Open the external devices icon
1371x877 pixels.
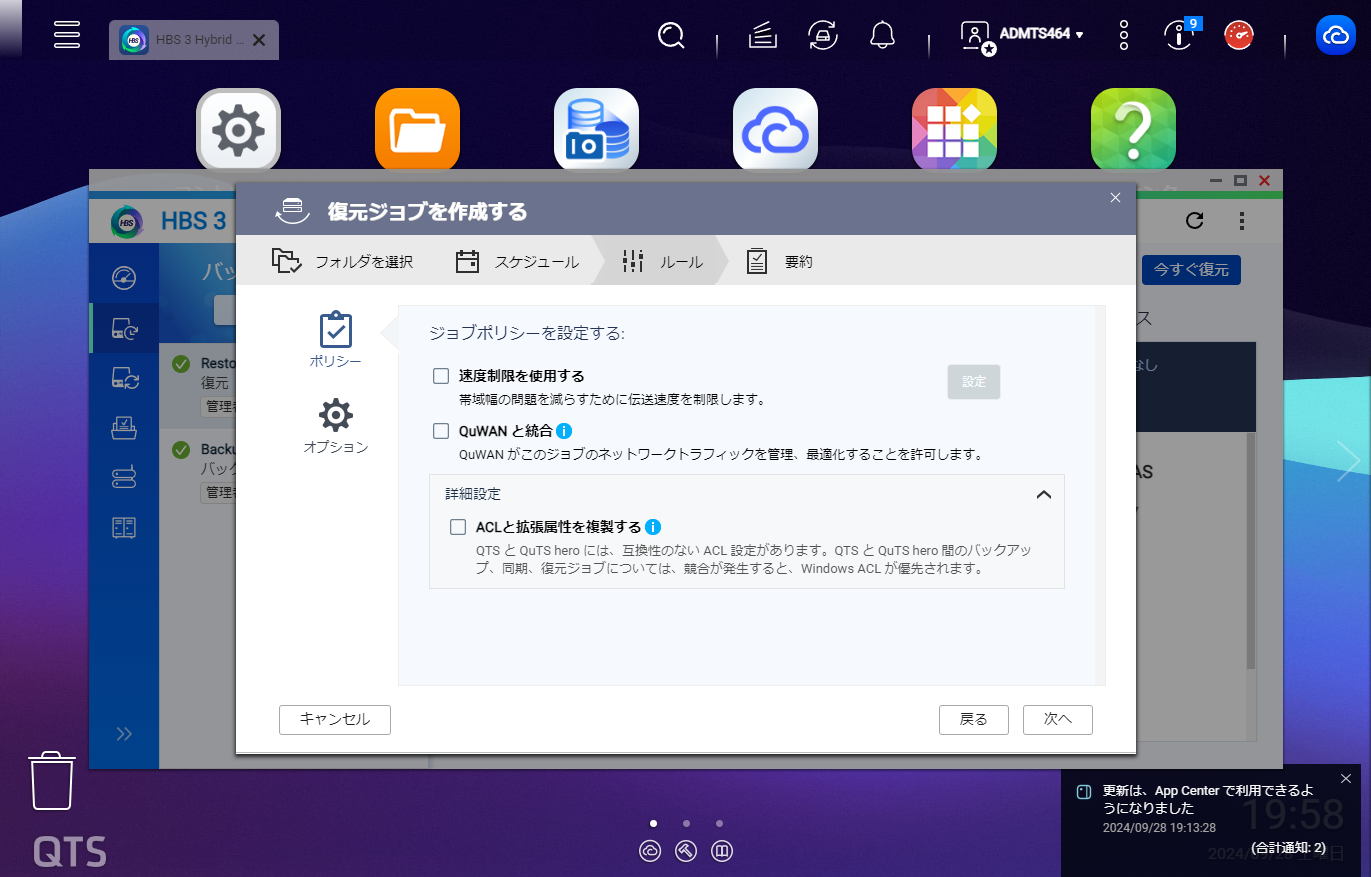point(823,36)
